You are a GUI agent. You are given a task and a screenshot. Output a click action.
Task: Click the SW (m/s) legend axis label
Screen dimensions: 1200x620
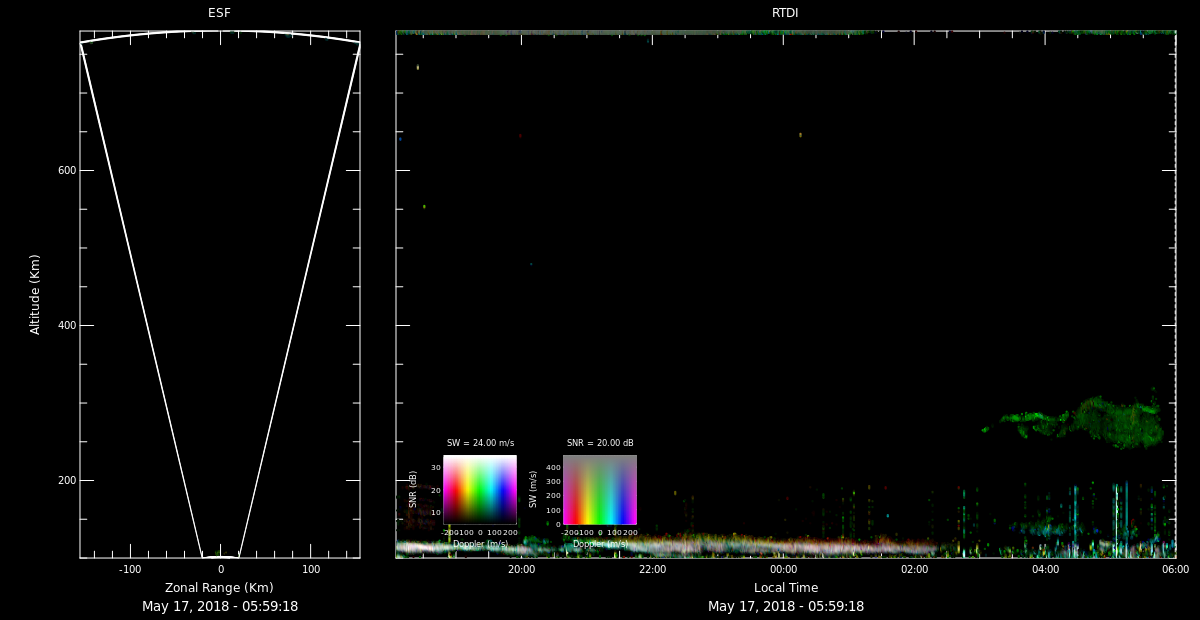pos(532,489)
